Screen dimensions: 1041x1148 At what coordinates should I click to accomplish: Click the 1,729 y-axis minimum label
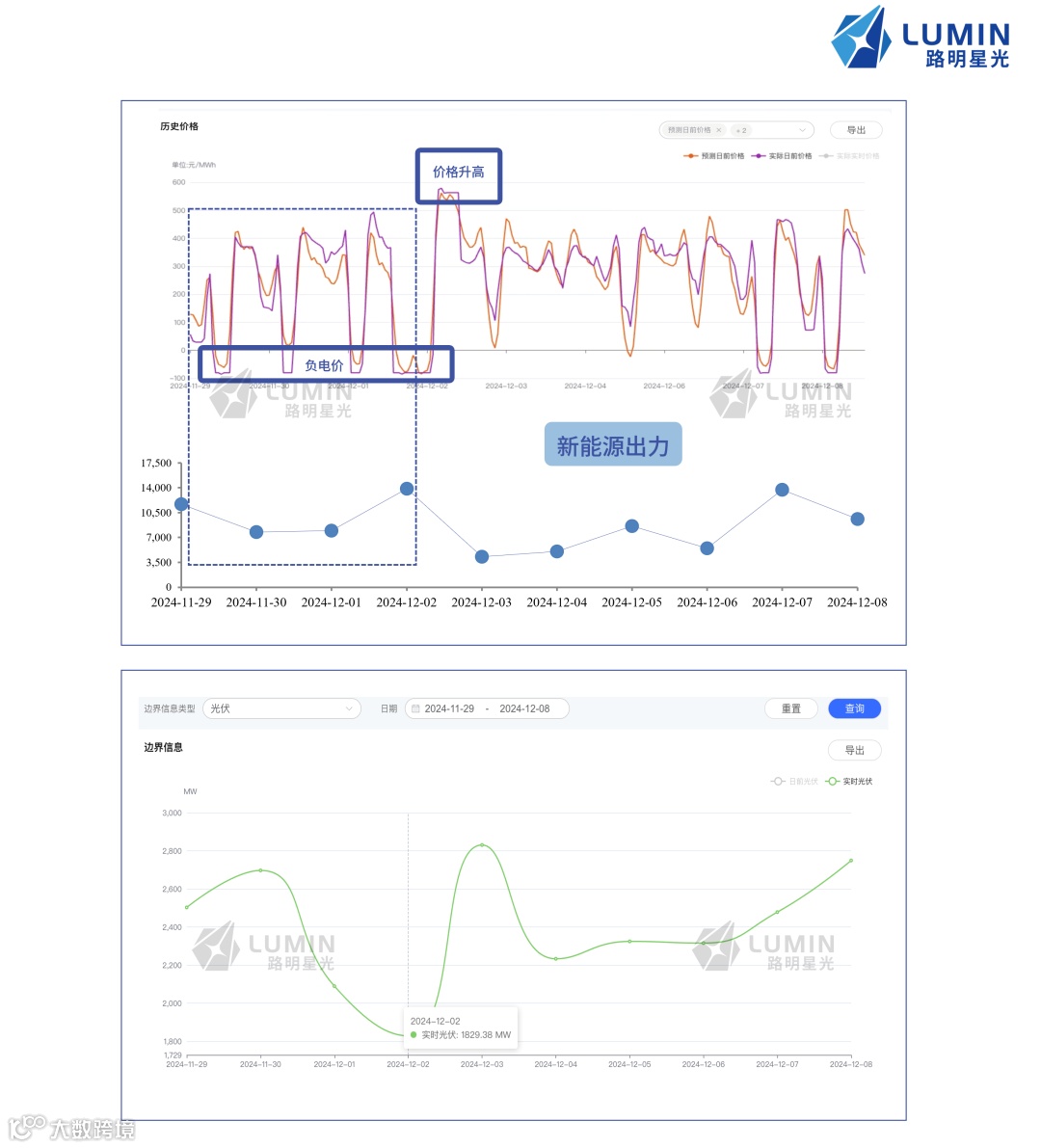[x=173, y=1055]
